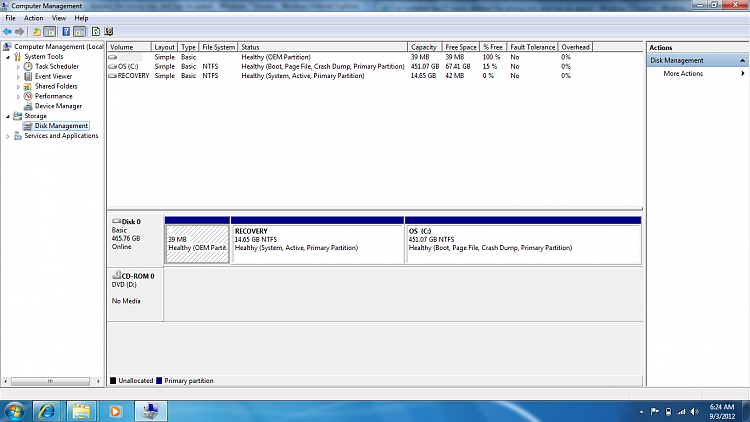Click the Up One Level folder icon
Screen dimensions: 750x422
click(x=37, y=32)
